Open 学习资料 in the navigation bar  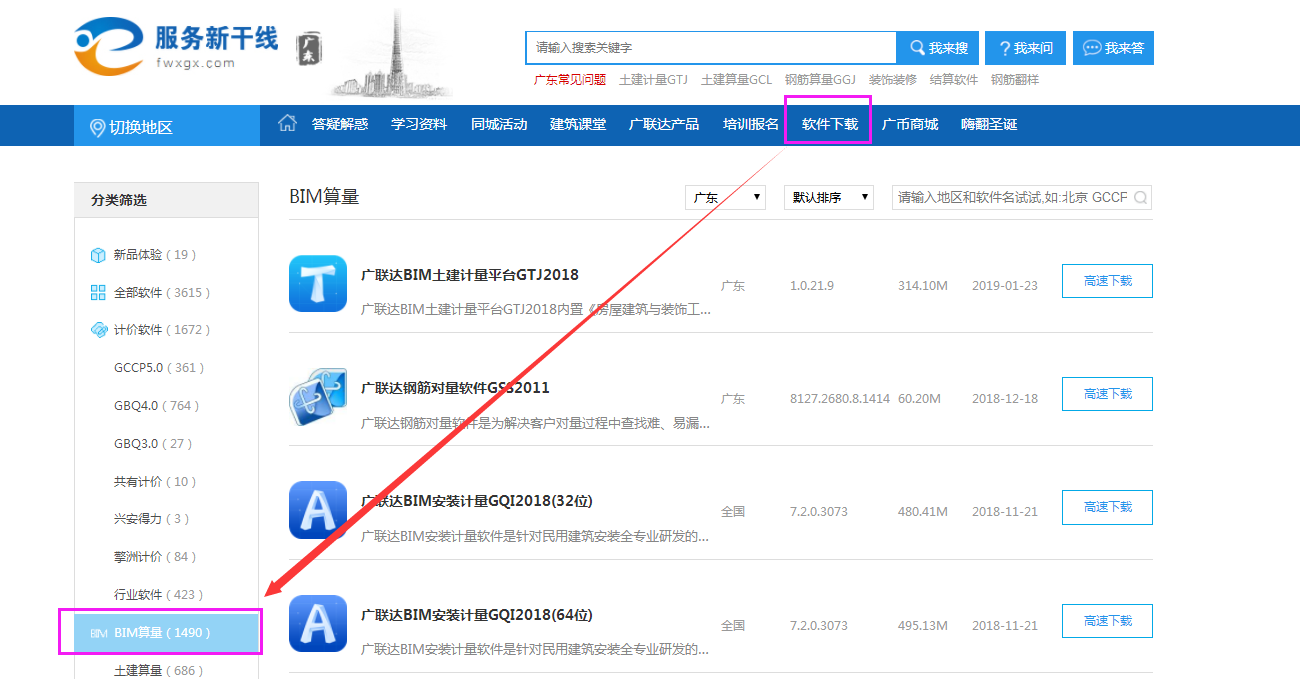click(x=419, y=124)
